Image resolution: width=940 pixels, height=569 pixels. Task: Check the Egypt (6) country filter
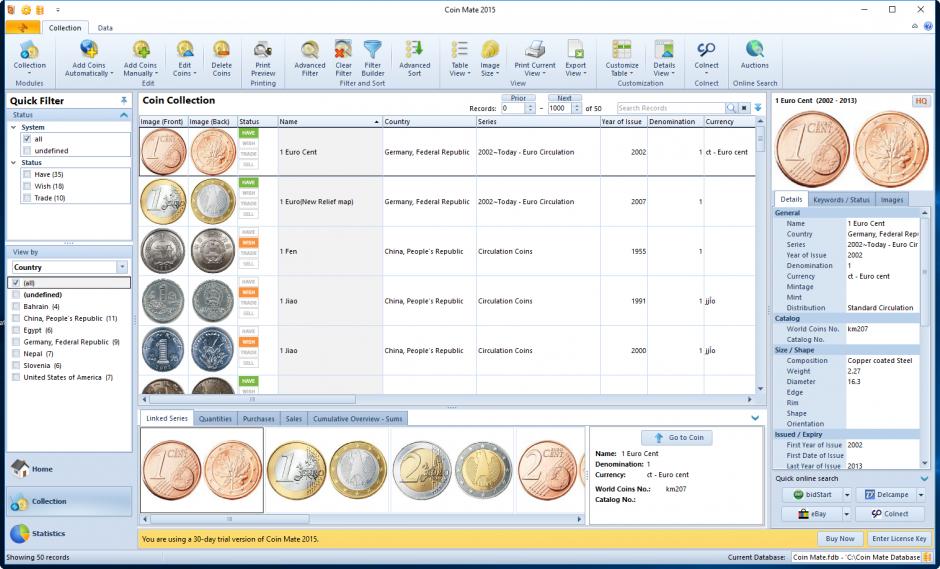pos(16,330)
